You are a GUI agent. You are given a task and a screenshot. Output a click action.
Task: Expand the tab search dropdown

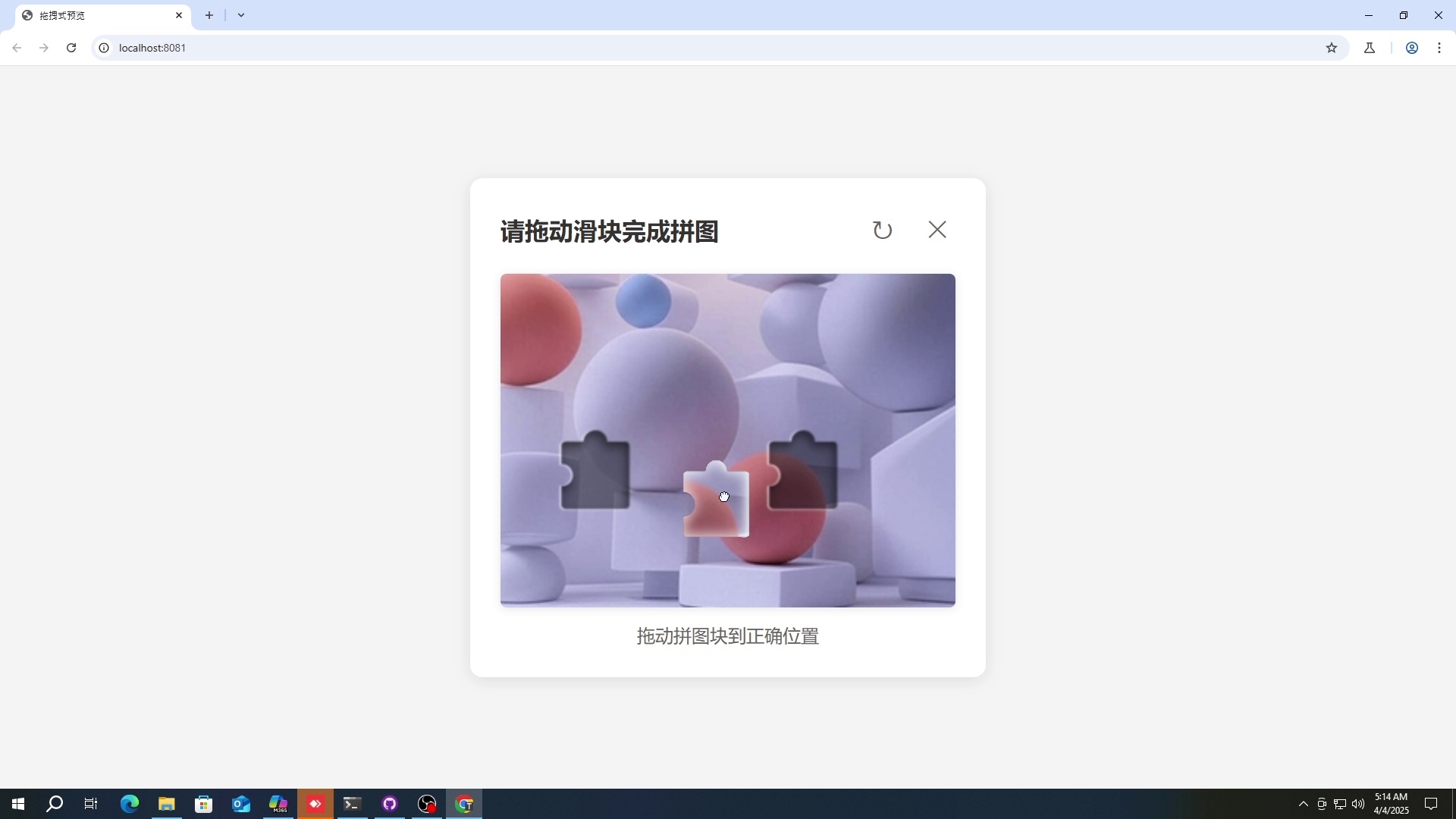point(241,15)
